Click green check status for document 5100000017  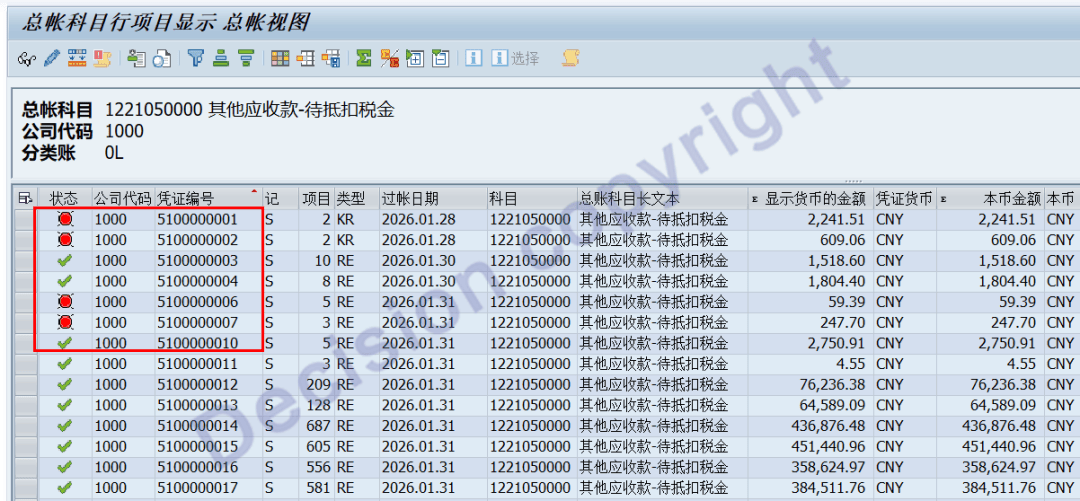(x=65, y=487)
